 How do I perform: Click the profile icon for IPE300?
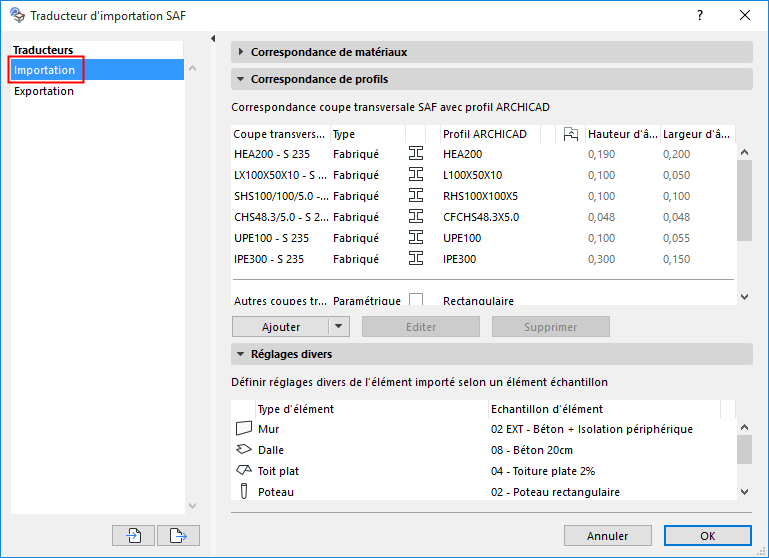pos(417,259)
